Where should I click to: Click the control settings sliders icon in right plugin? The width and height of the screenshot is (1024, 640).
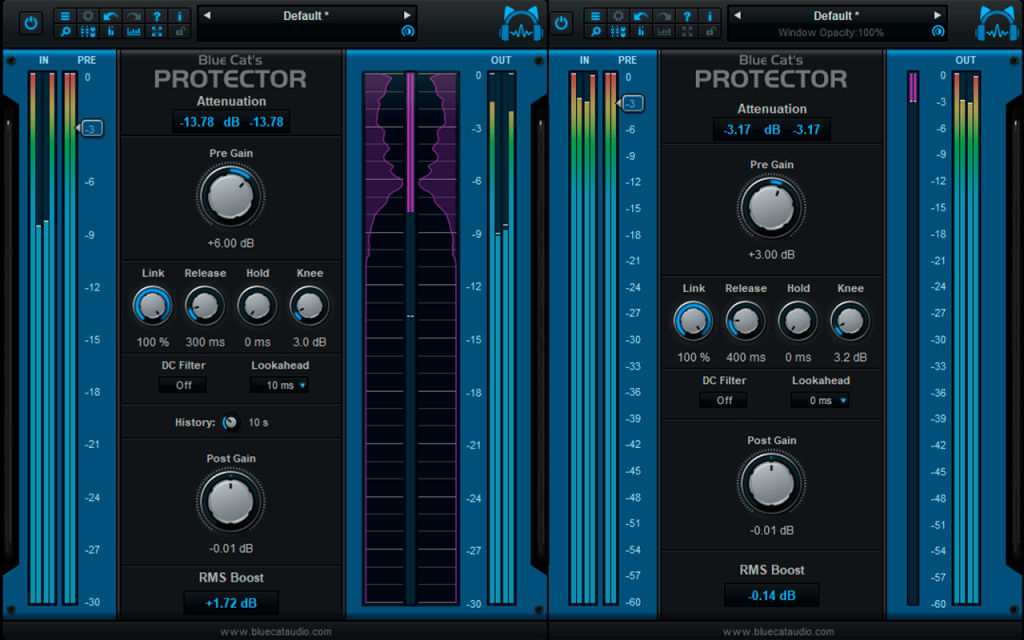point(618,31)
